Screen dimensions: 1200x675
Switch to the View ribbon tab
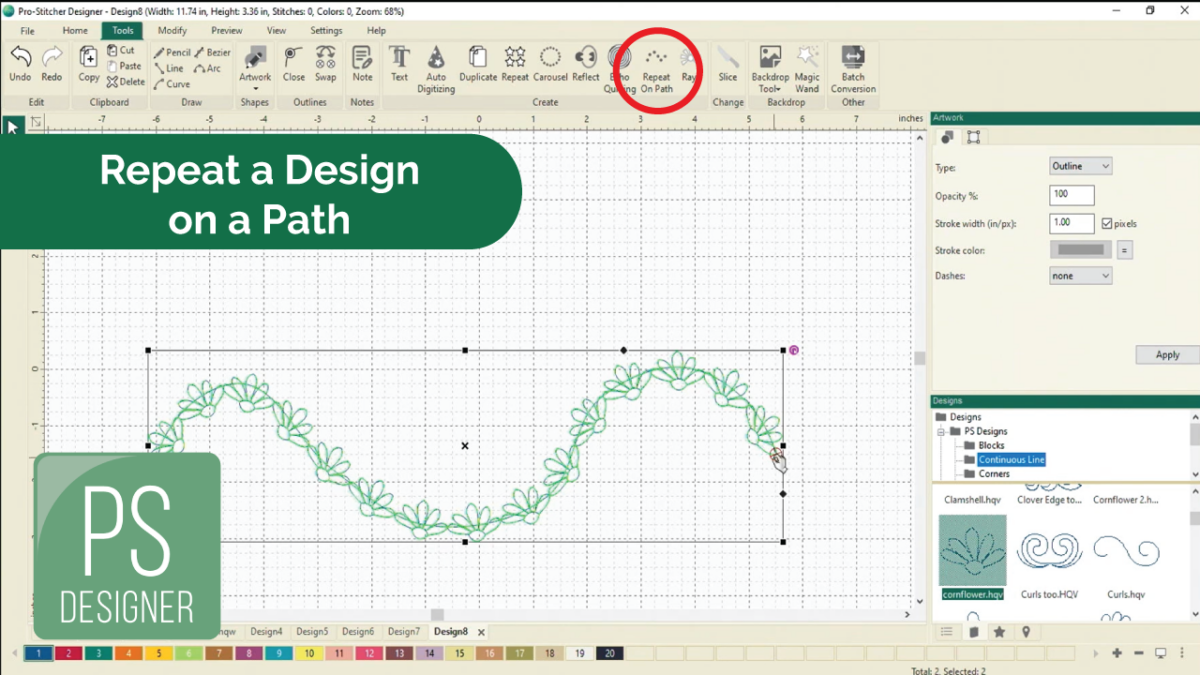276,31
